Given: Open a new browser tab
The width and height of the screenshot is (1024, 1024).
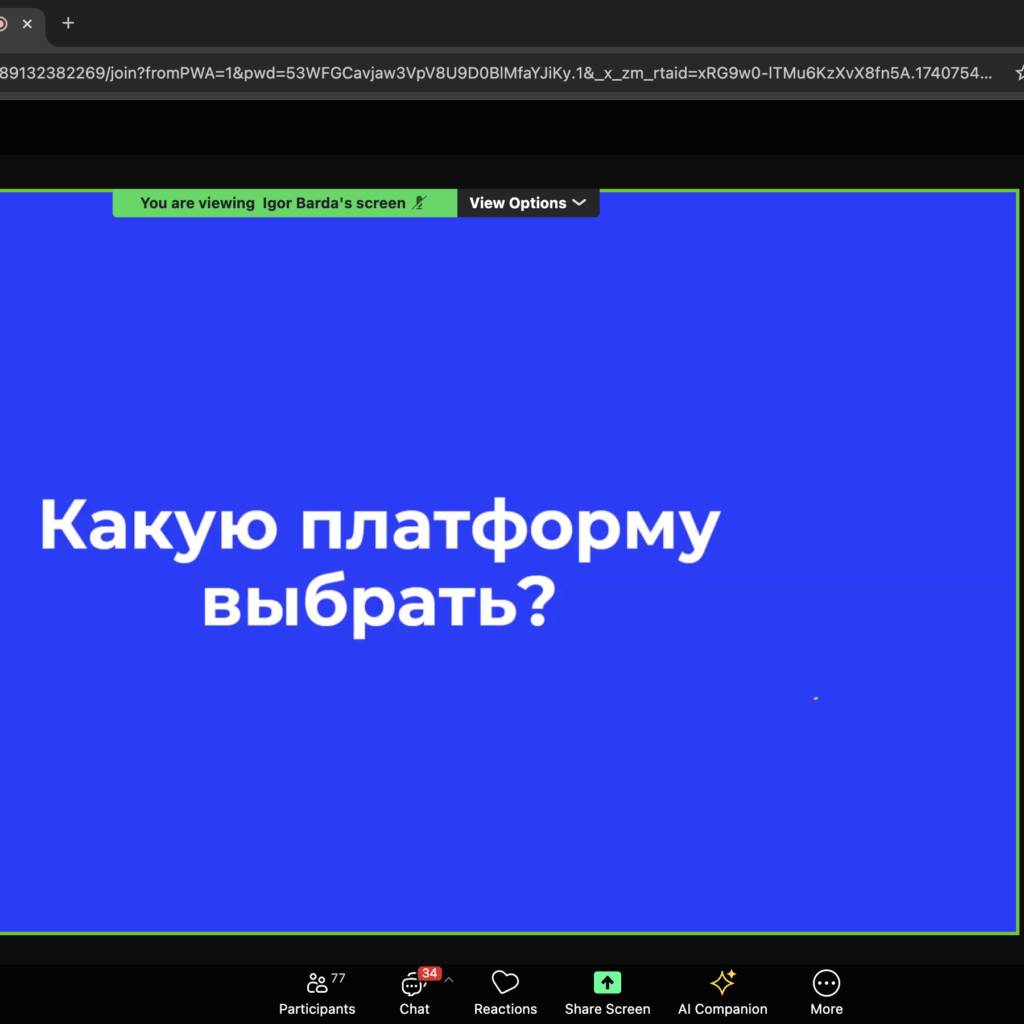Looking at the screenshot, I should pyautogui.click(x=68, y=24).
